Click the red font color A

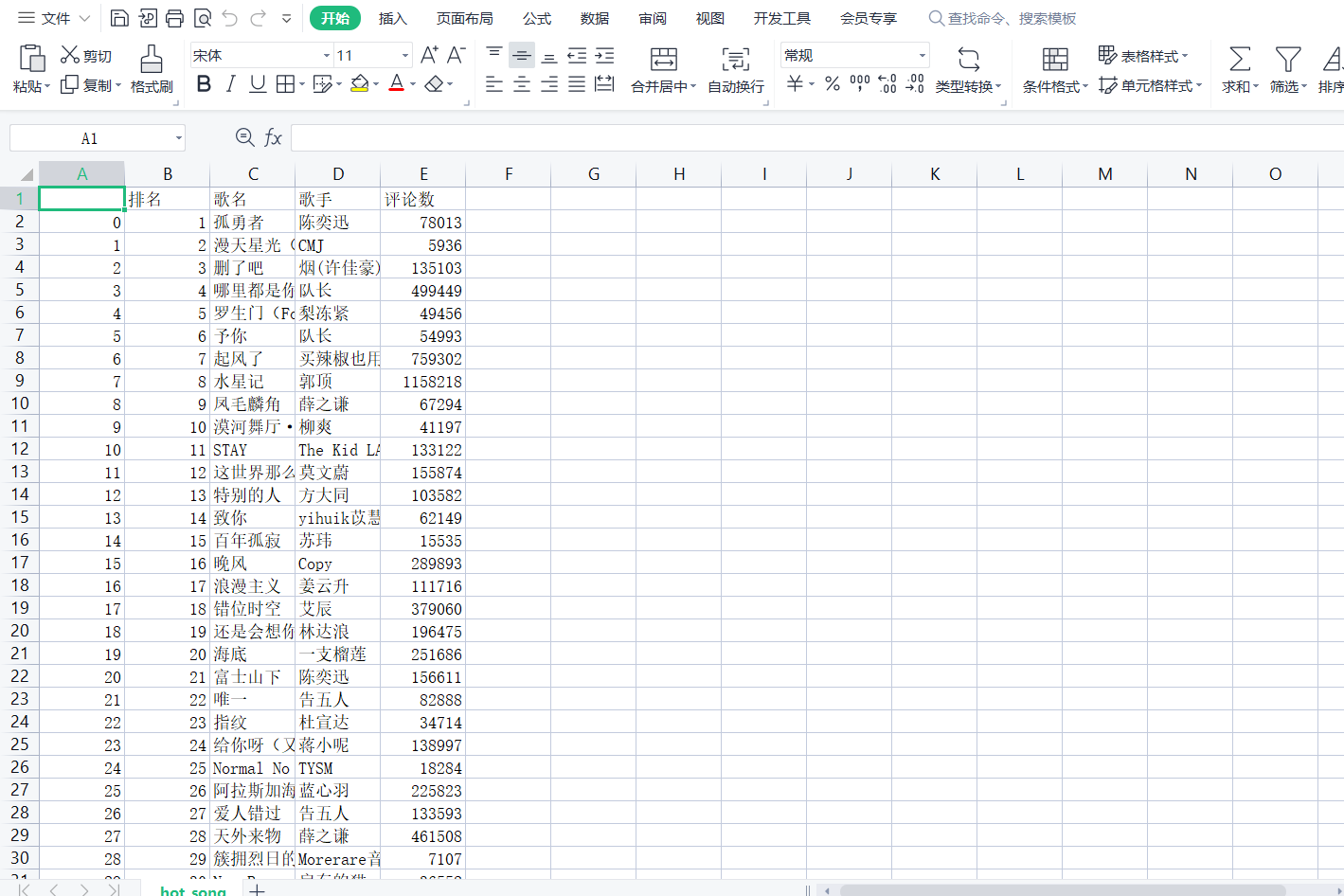click(x=397, y=84)
